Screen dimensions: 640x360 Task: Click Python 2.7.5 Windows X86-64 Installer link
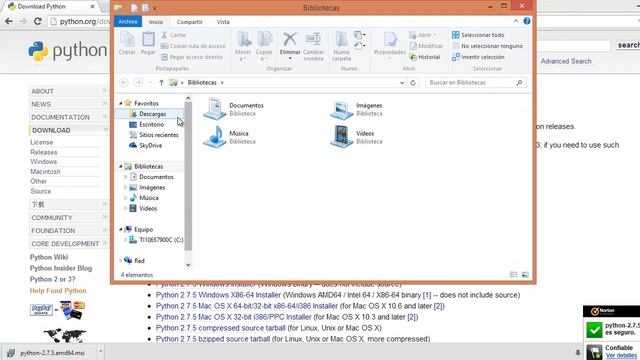[x=218, y=295]
